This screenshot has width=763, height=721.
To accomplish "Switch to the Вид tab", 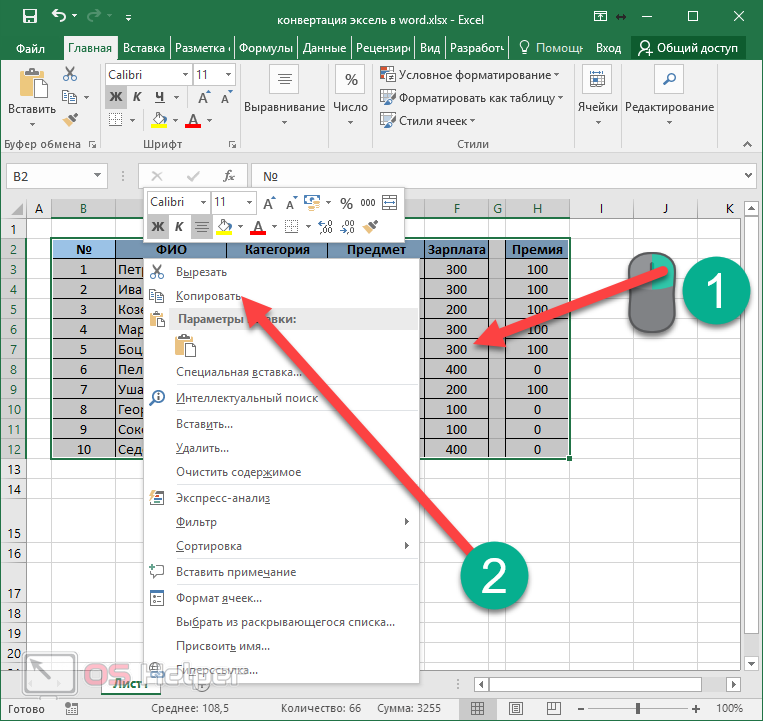I will (430, 48).
